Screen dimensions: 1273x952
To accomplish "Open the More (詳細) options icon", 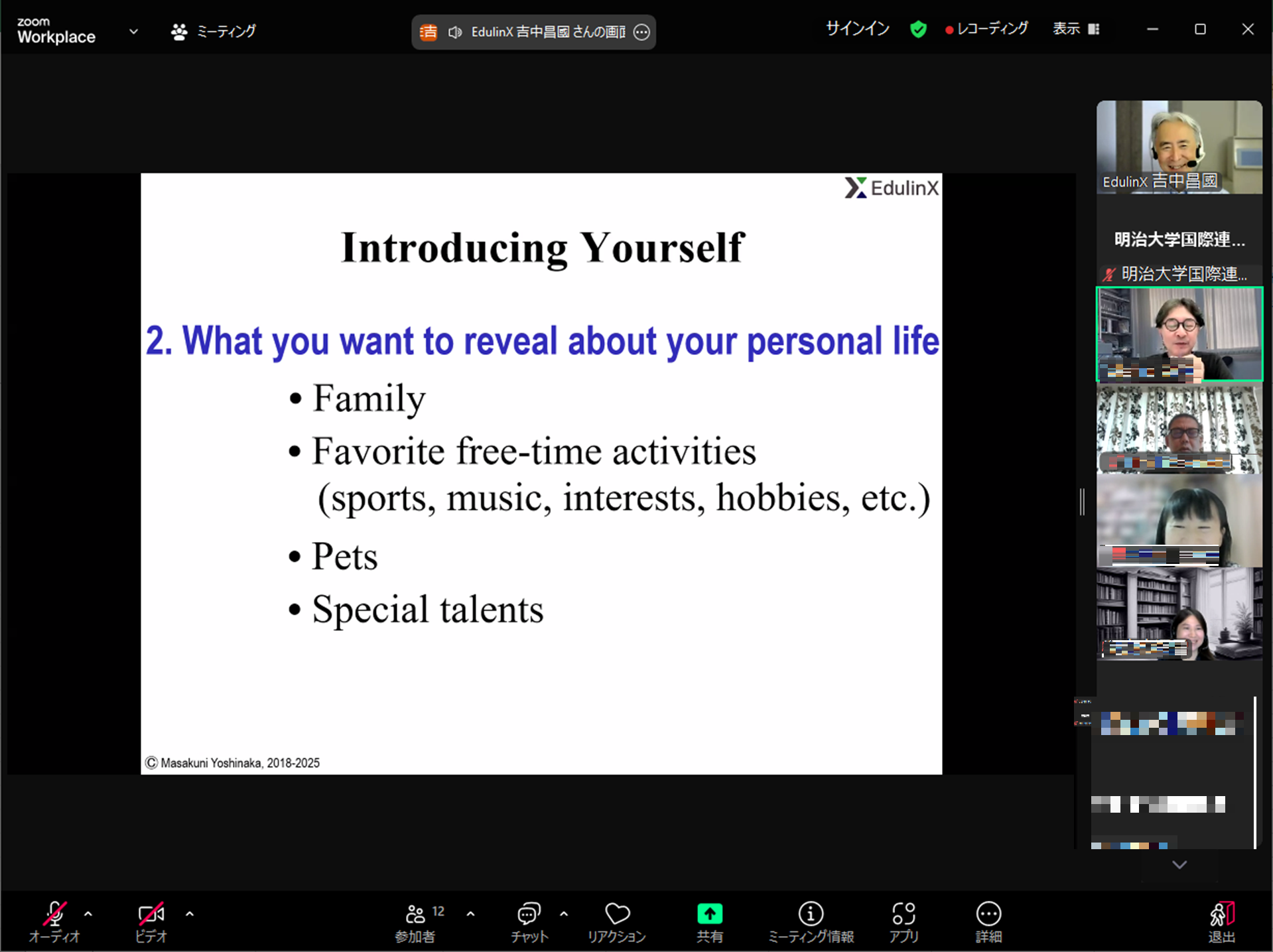I will click(x=988, y=915).
